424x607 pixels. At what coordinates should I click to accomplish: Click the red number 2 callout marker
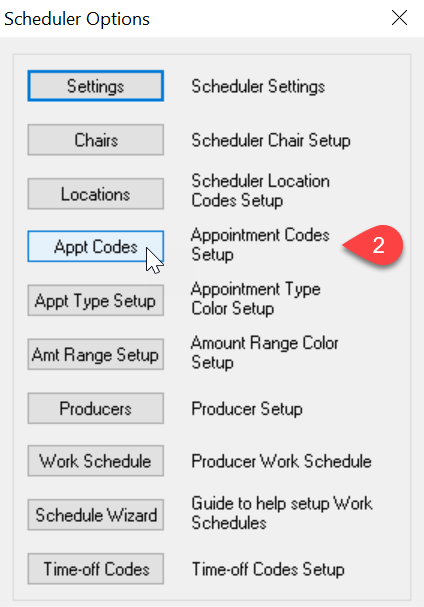pos(374,245)
